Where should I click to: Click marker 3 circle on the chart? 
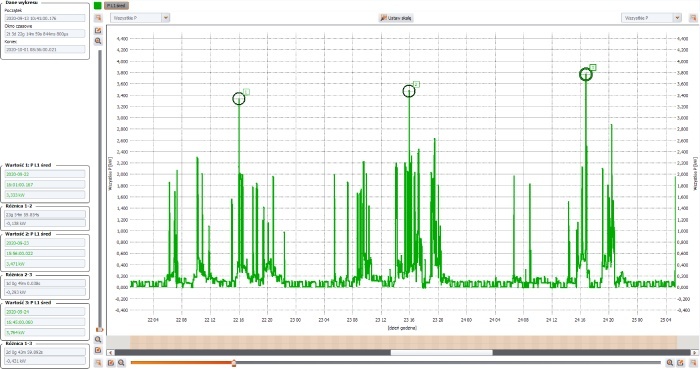click(x=586, y=75)
